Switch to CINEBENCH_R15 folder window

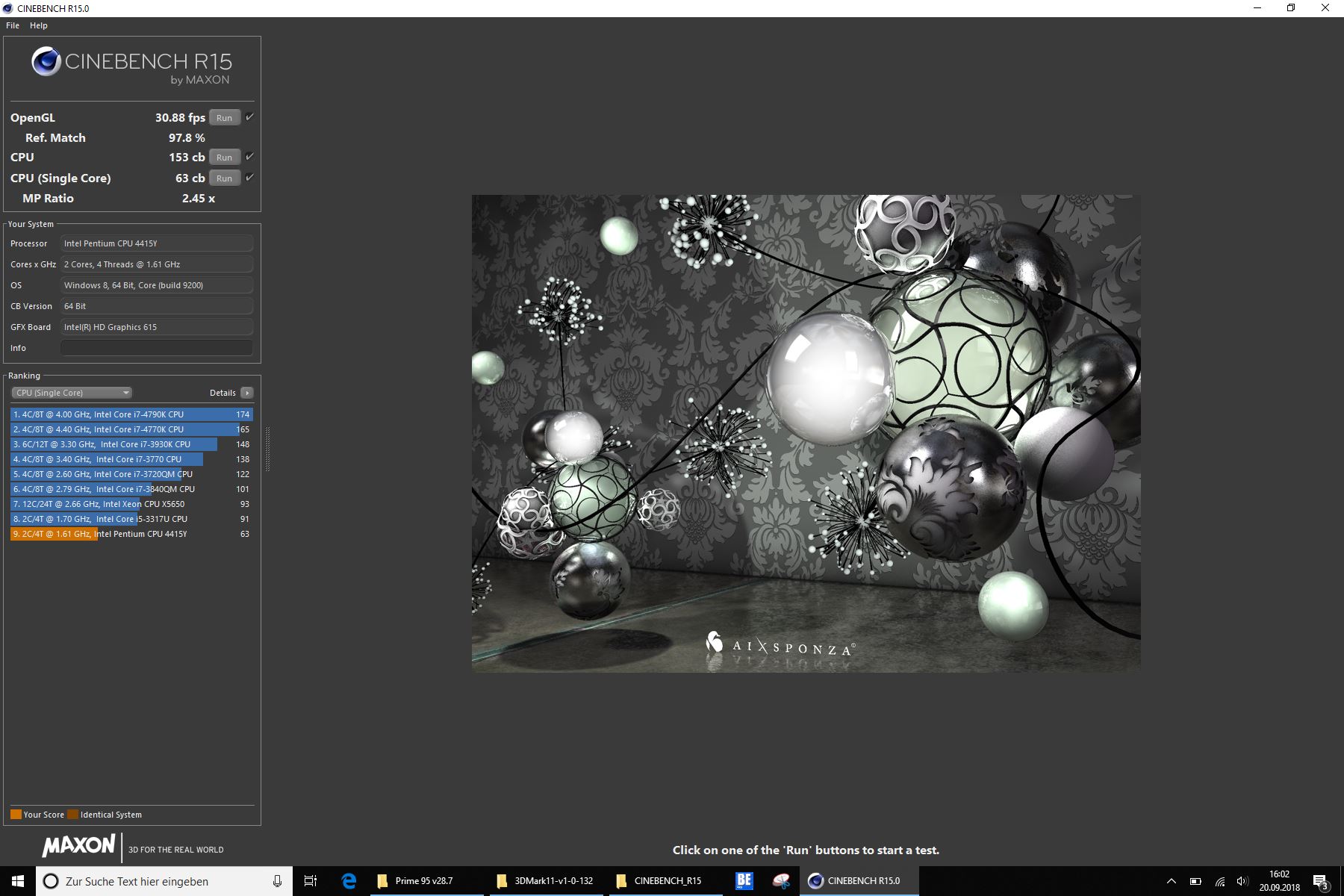coord(665,881)
